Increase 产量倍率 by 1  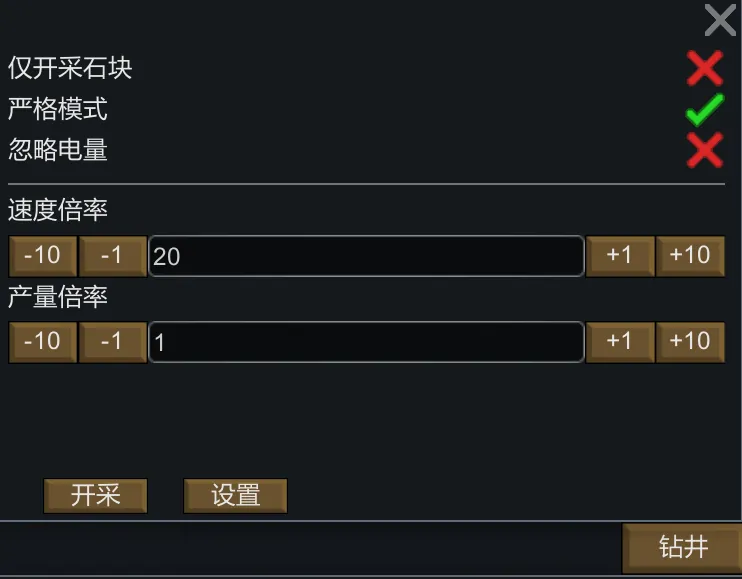point(620,342)
